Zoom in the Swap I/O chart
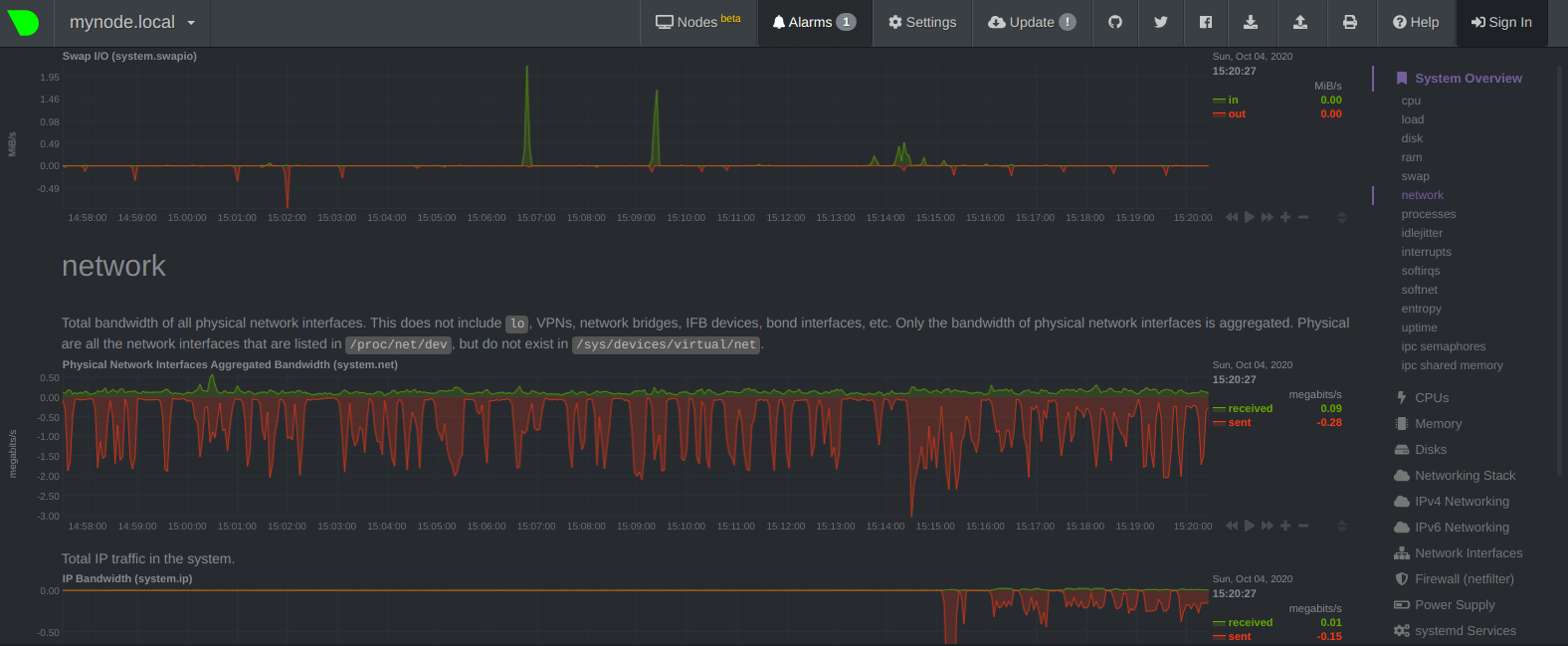1568x646 pixels. click(1285, 217)
